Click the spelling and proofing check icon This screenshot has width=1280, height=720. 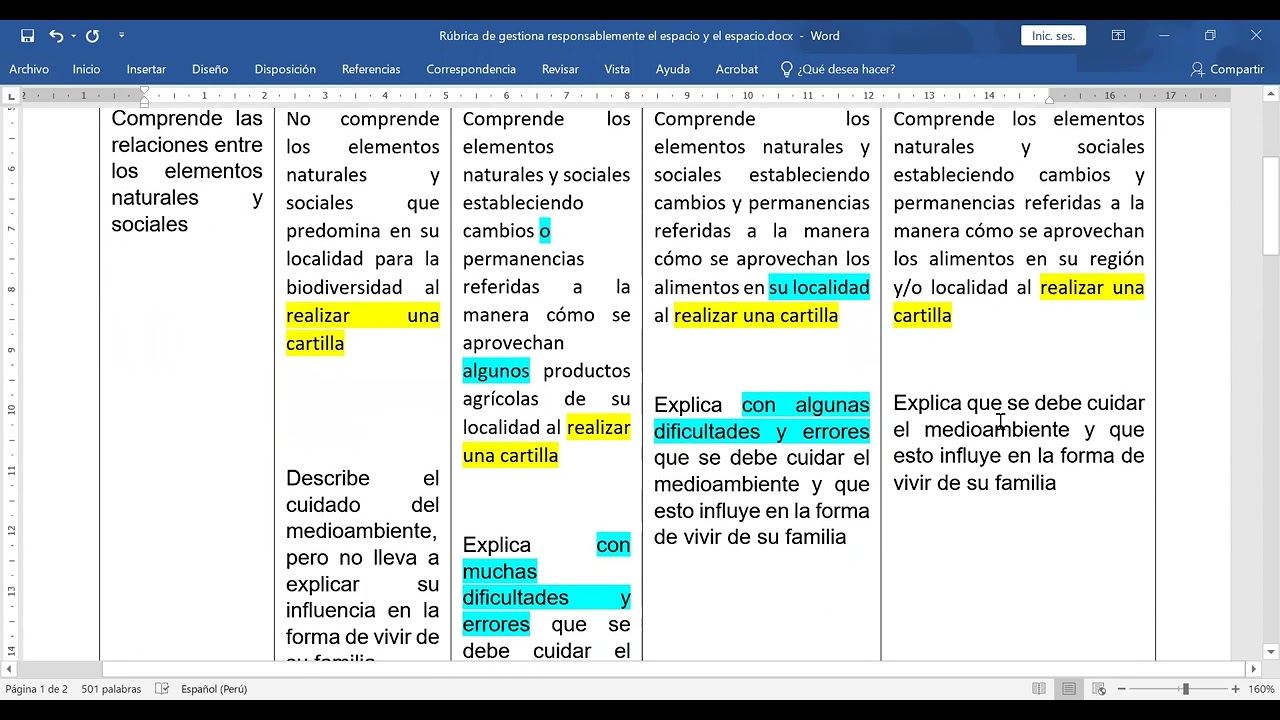pyautogui.click(x=162, y=689)
